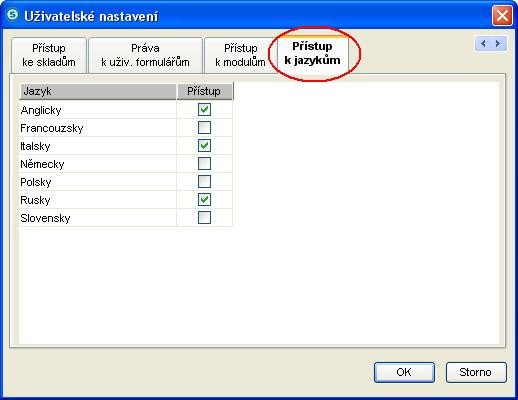Cancel changes with the Storno button
Viewport: 518px width, 400px height.
pyautogui.click(x=476, y=372)
